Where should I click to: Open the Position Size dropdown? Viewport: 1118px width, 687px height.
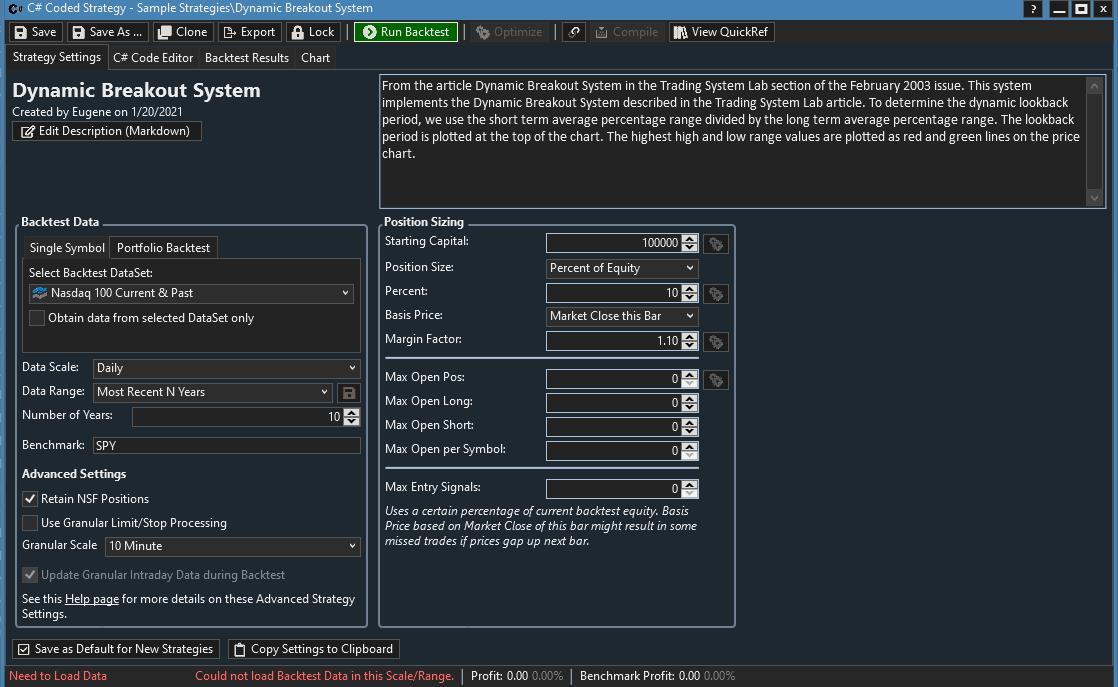point(622,268)
